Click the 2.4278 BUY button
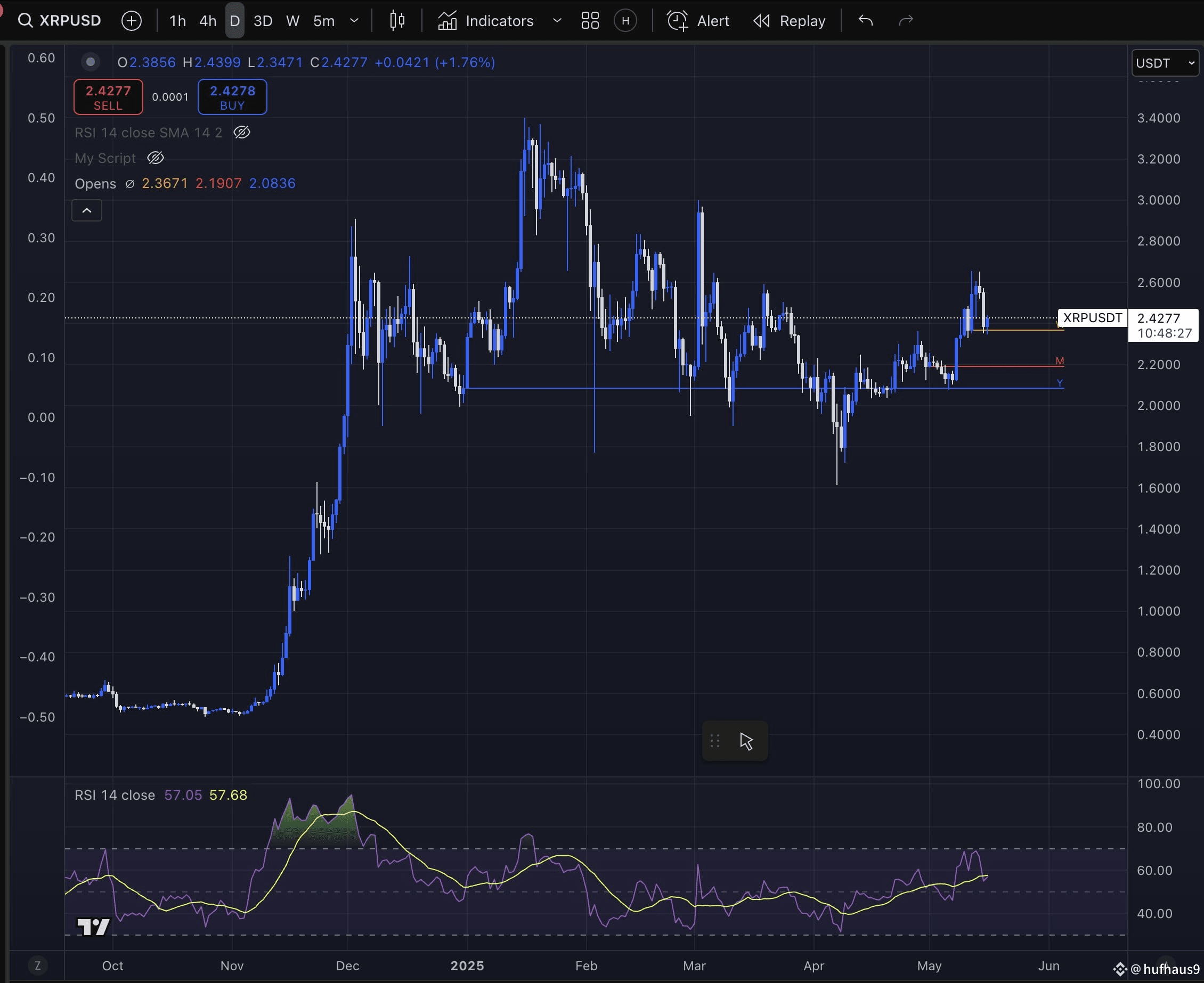This screenshot has height=983, width=1204. click(x=232, y=97)
